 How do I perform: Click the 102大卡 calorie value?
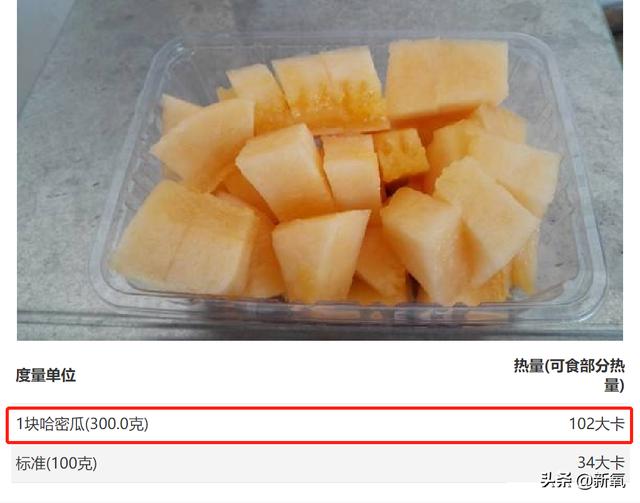[597, 424]
